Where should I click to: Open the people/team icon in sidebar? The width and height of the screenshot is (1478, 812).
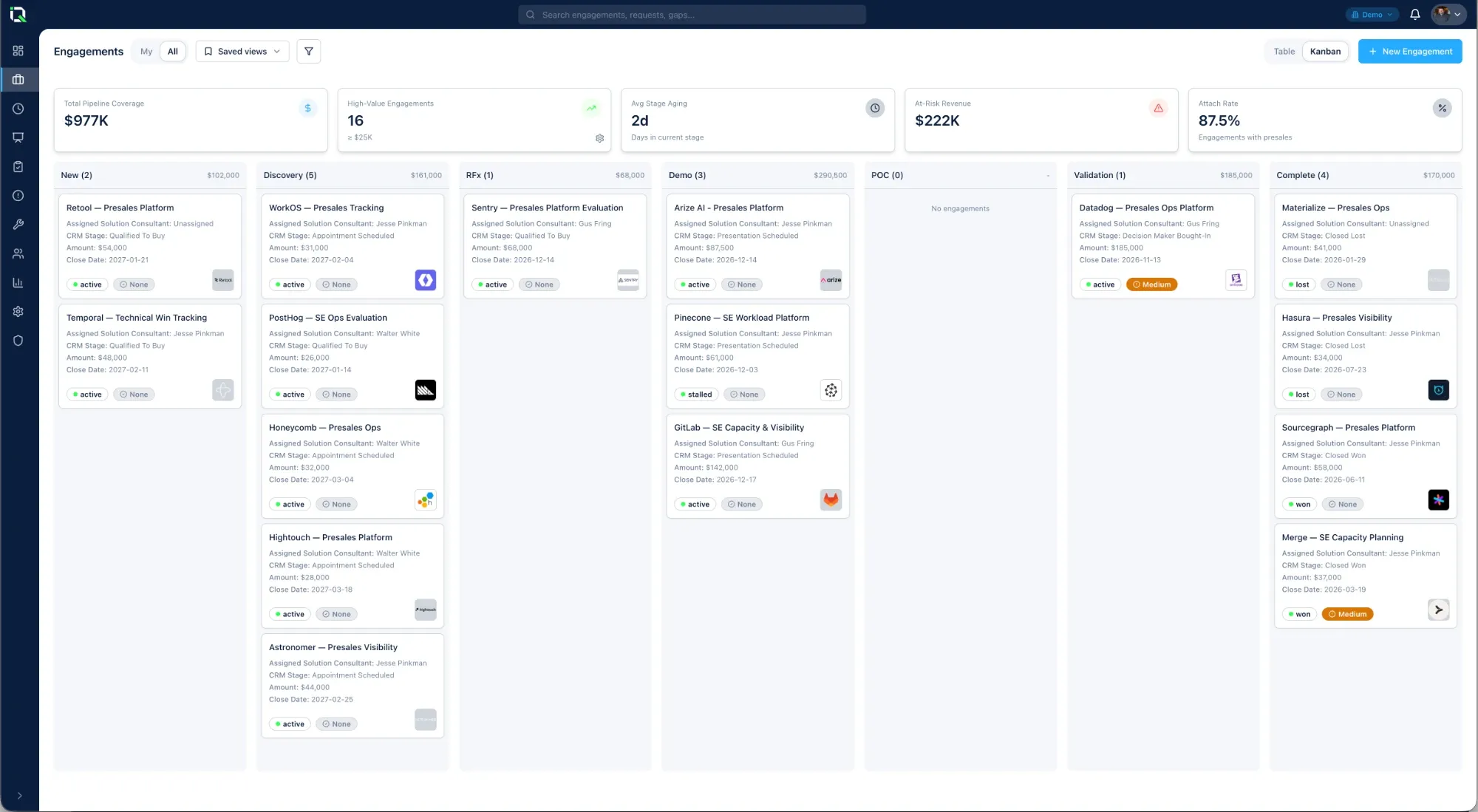[x=18, y=253]
